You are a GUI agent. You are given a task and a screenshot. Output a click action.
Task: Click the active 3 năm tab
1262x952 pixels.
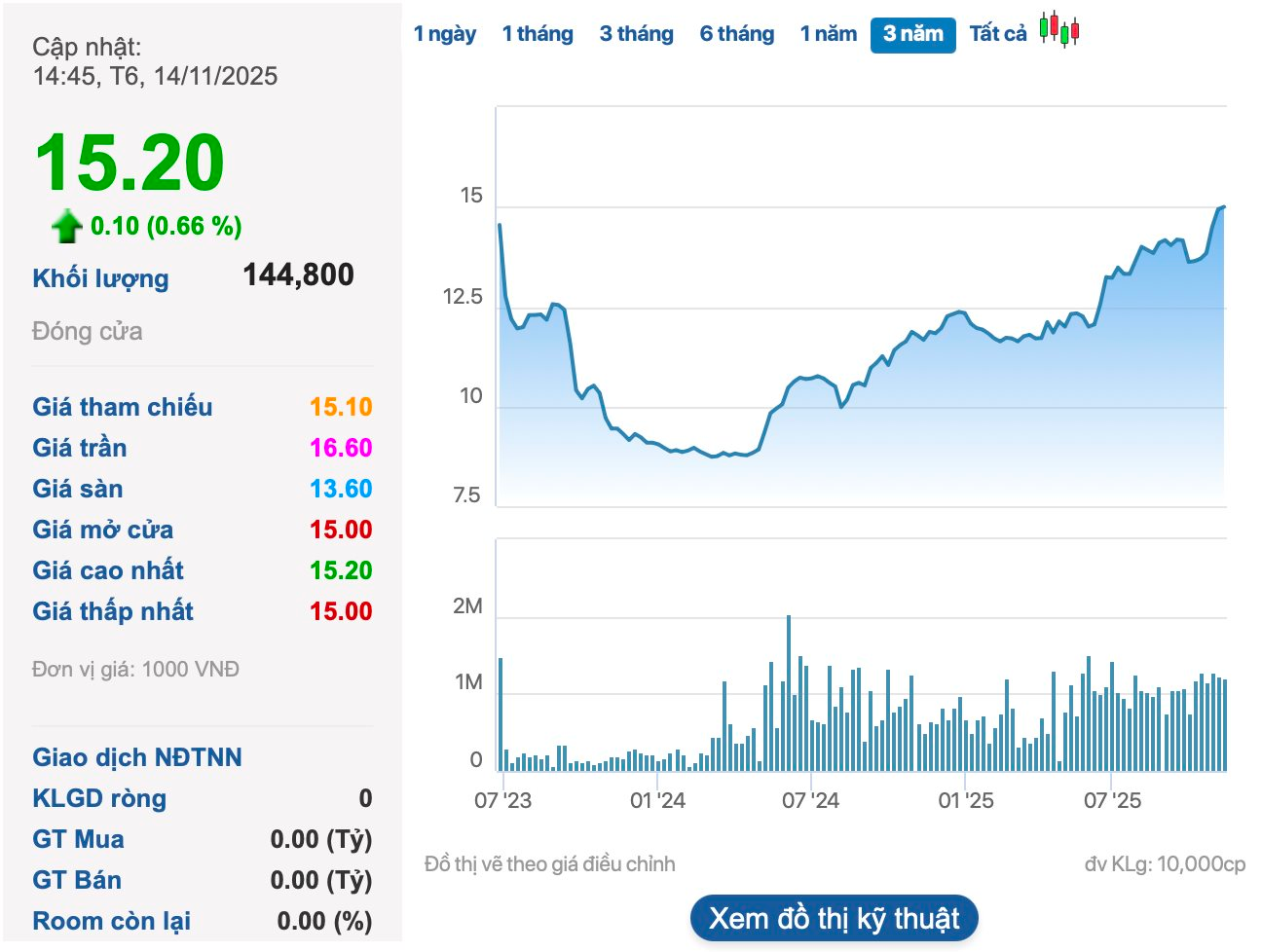[912, 34]
